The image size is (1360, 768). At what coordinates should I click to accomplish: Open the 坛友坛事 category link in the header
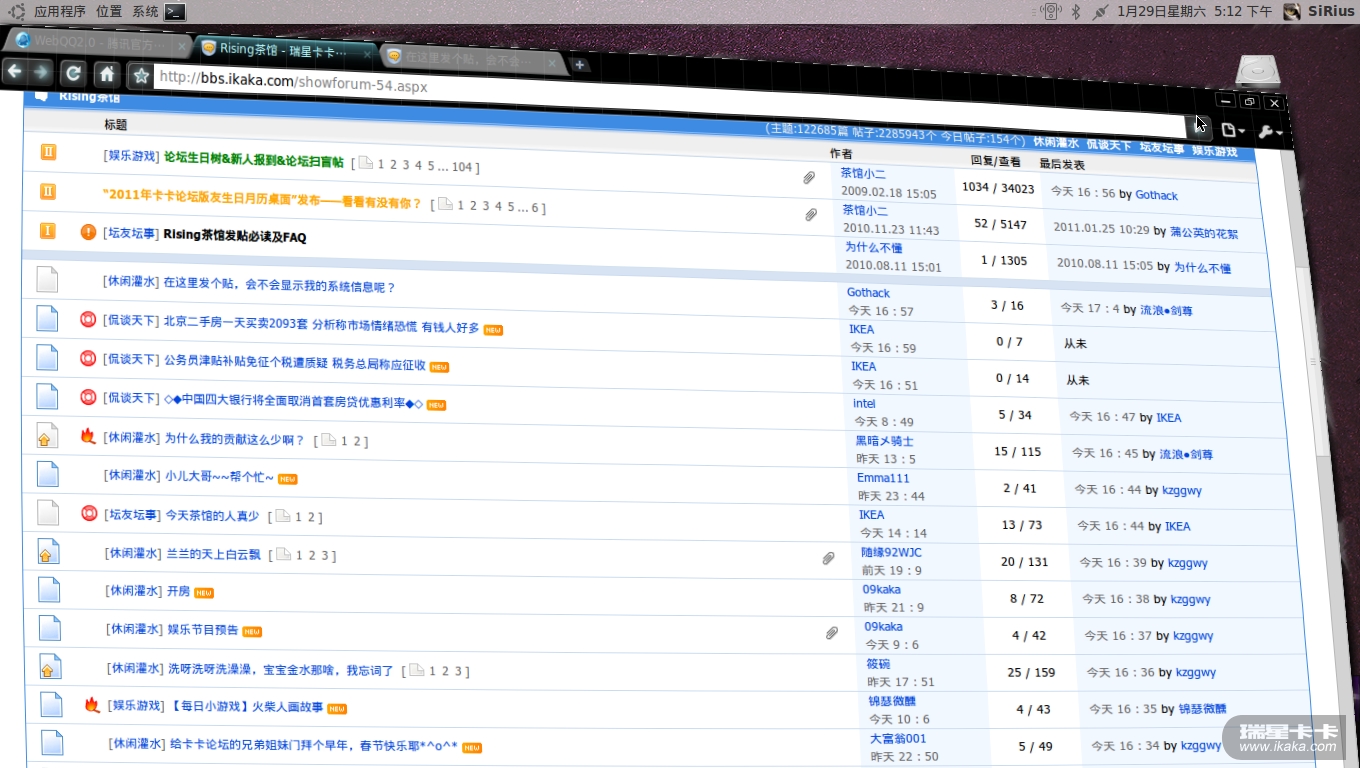(x=1162, y=148)
